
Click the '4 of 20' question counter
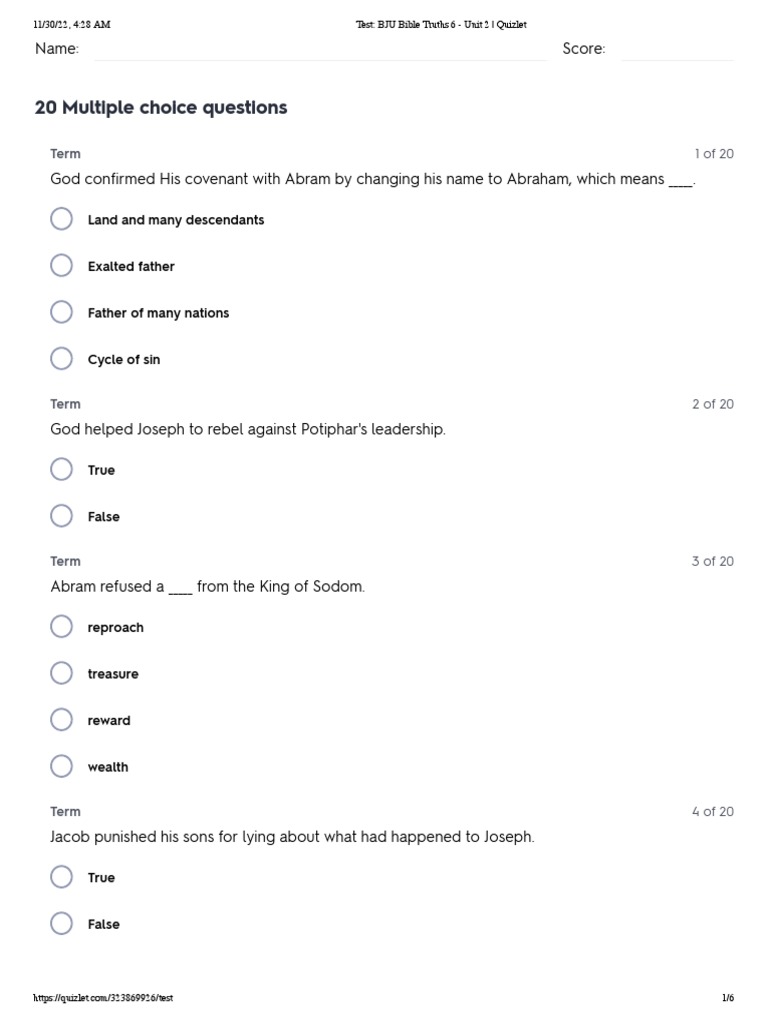(x=712, y=811)
